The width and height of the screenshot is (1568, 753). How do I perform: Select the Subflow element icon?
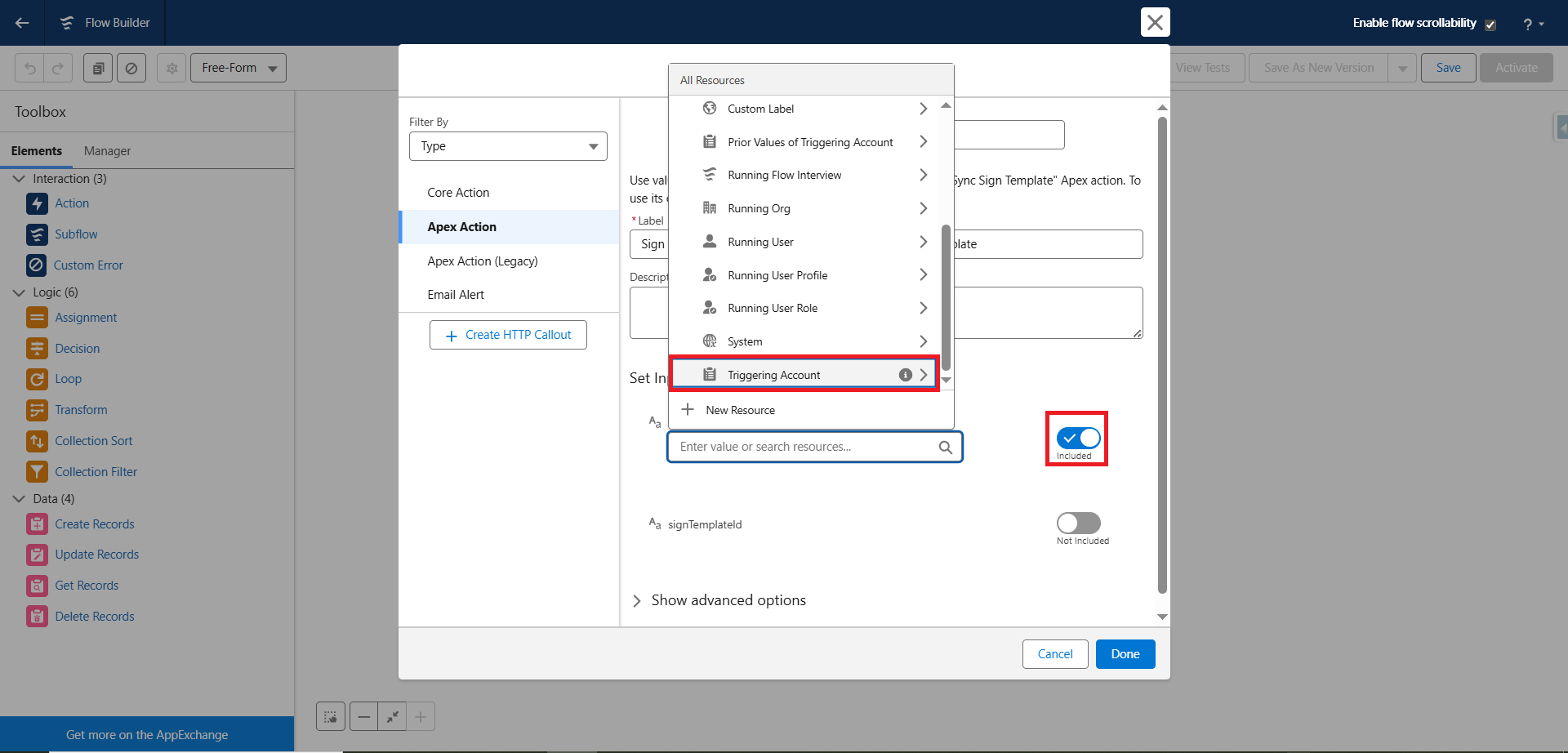[37, 234]
